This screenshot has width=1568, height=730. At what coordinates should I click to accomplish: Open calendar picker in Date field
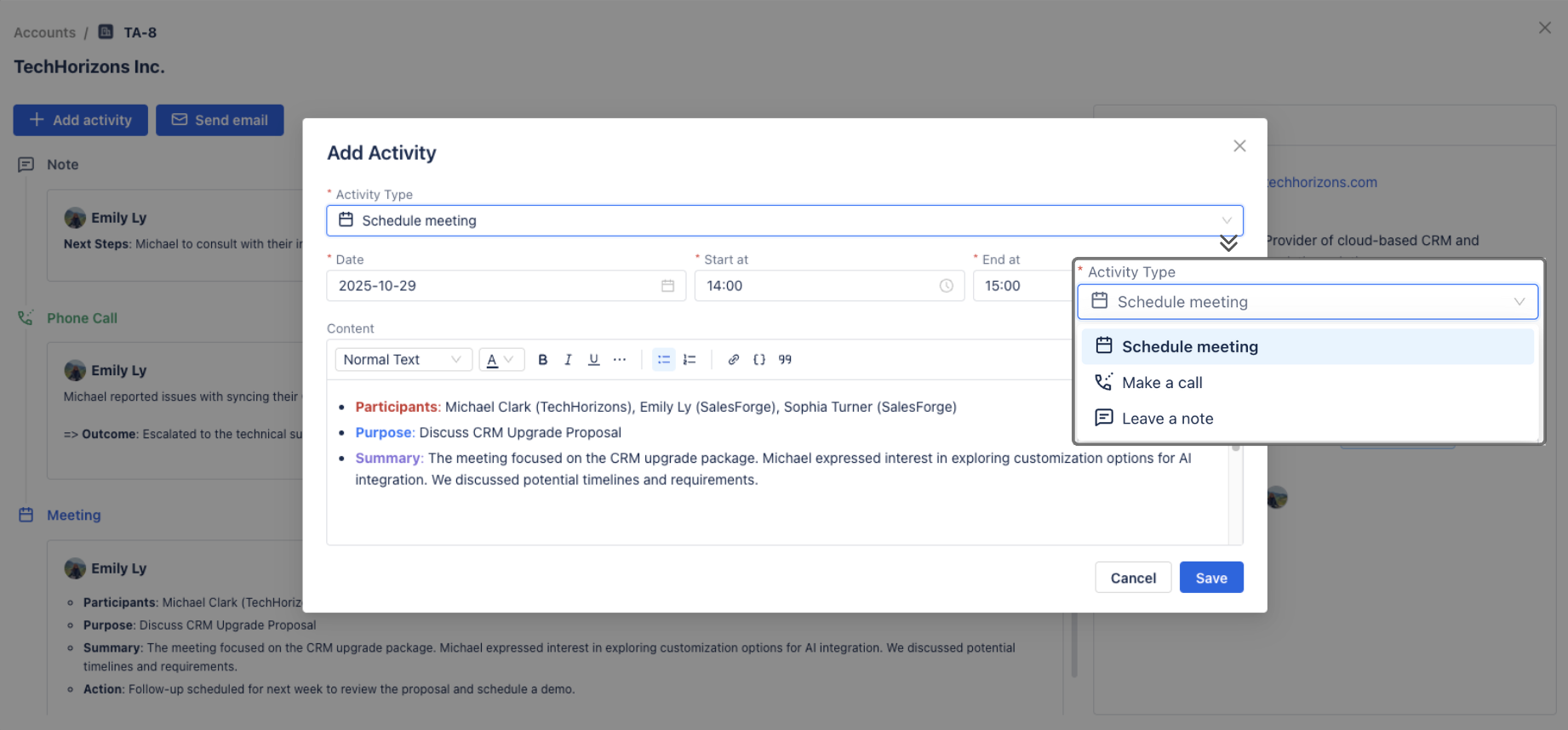click(667, 286)
